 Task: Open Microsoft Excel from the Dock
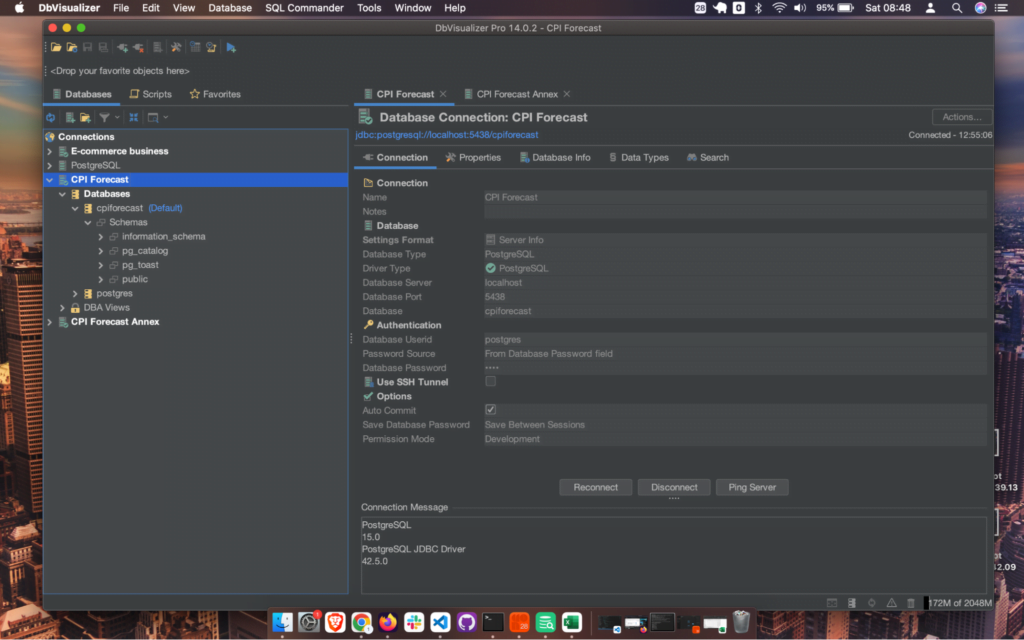coord(571,622)
